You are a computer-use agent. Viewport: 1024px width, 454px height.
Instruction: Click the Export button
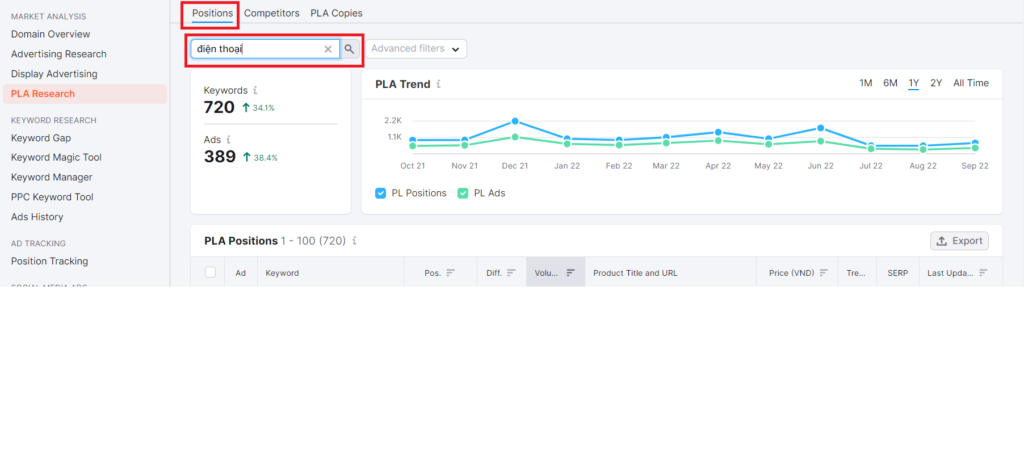(x=959, y=241)
